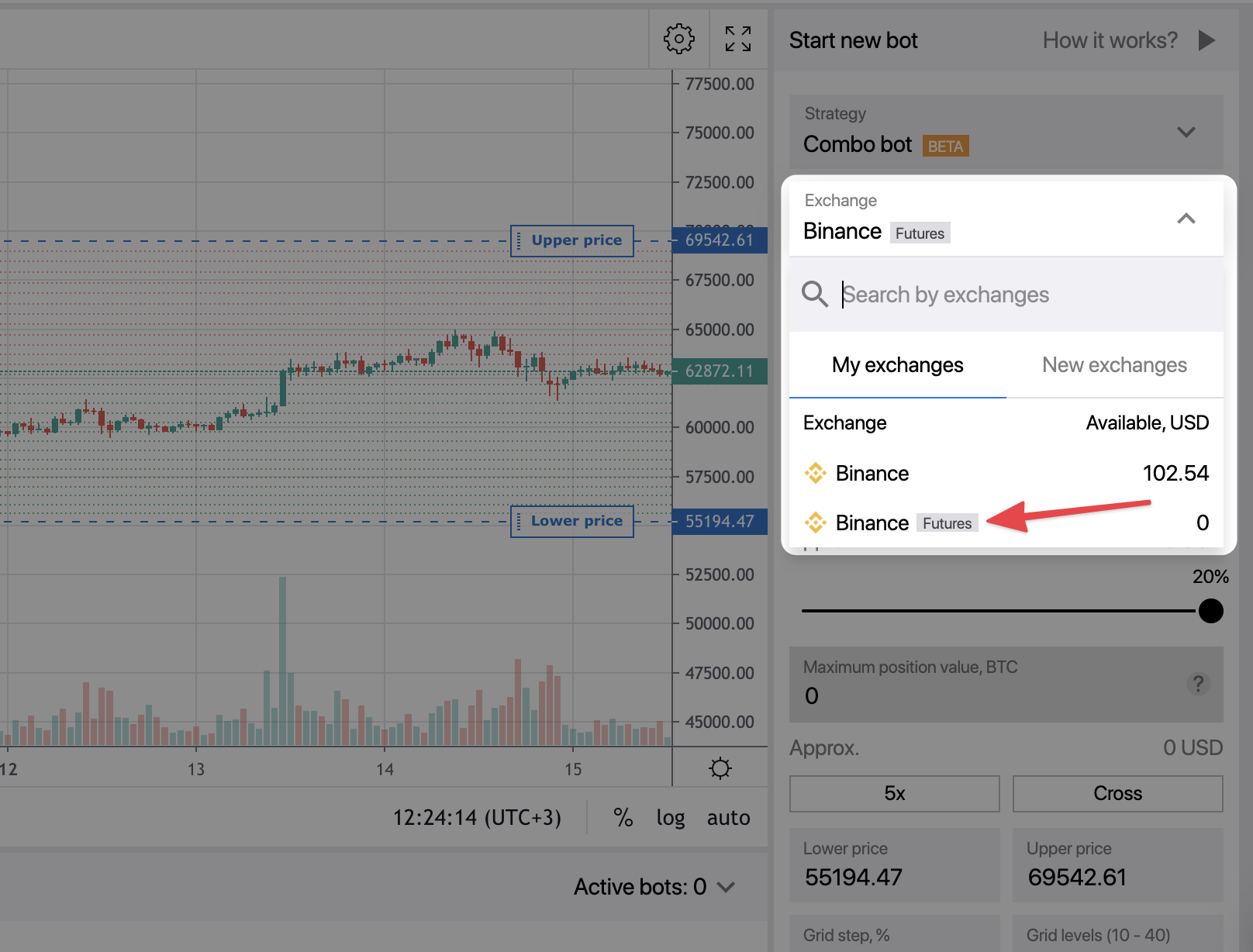
Task: Open How it works link
Action: coord(1110,40)
